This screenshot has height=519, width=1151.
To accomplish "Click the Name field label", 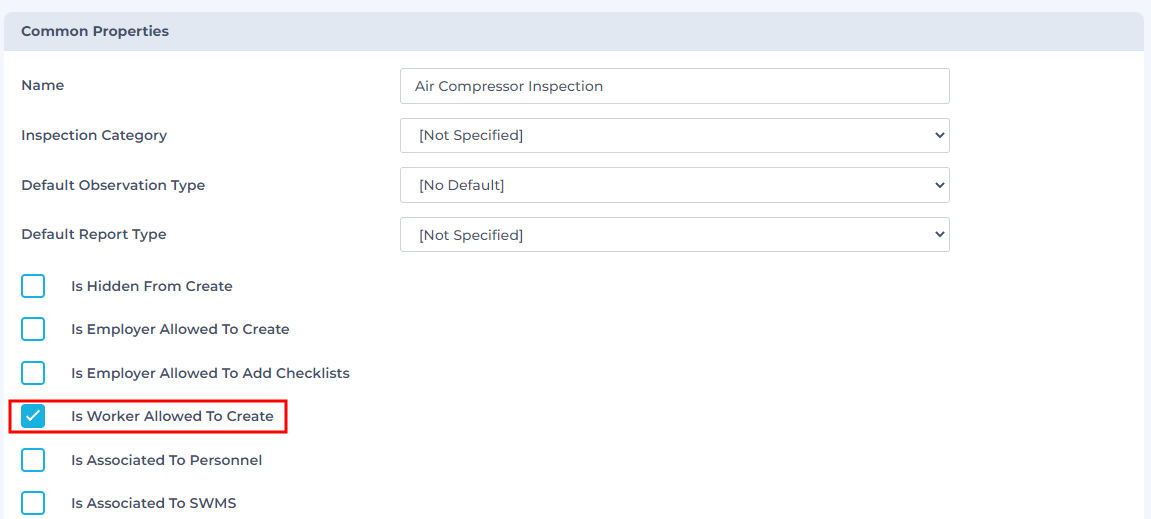I will pos(43,85).
